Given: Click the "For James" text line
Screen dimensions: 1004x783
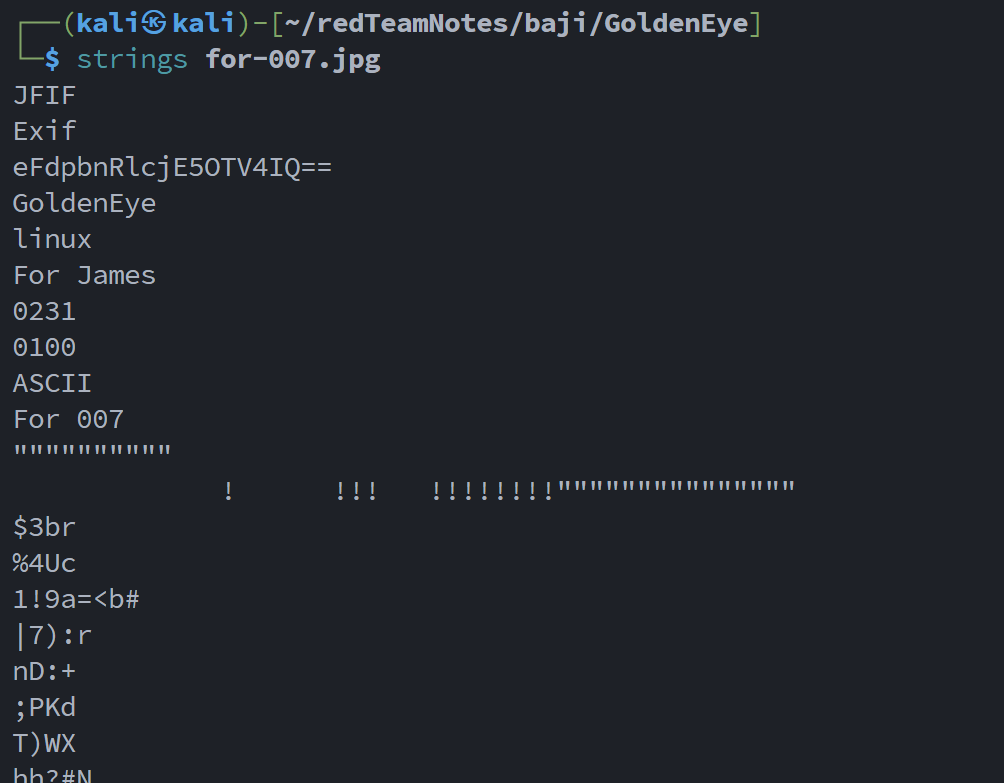Looking at the screenshot, I should click(84, 275).
